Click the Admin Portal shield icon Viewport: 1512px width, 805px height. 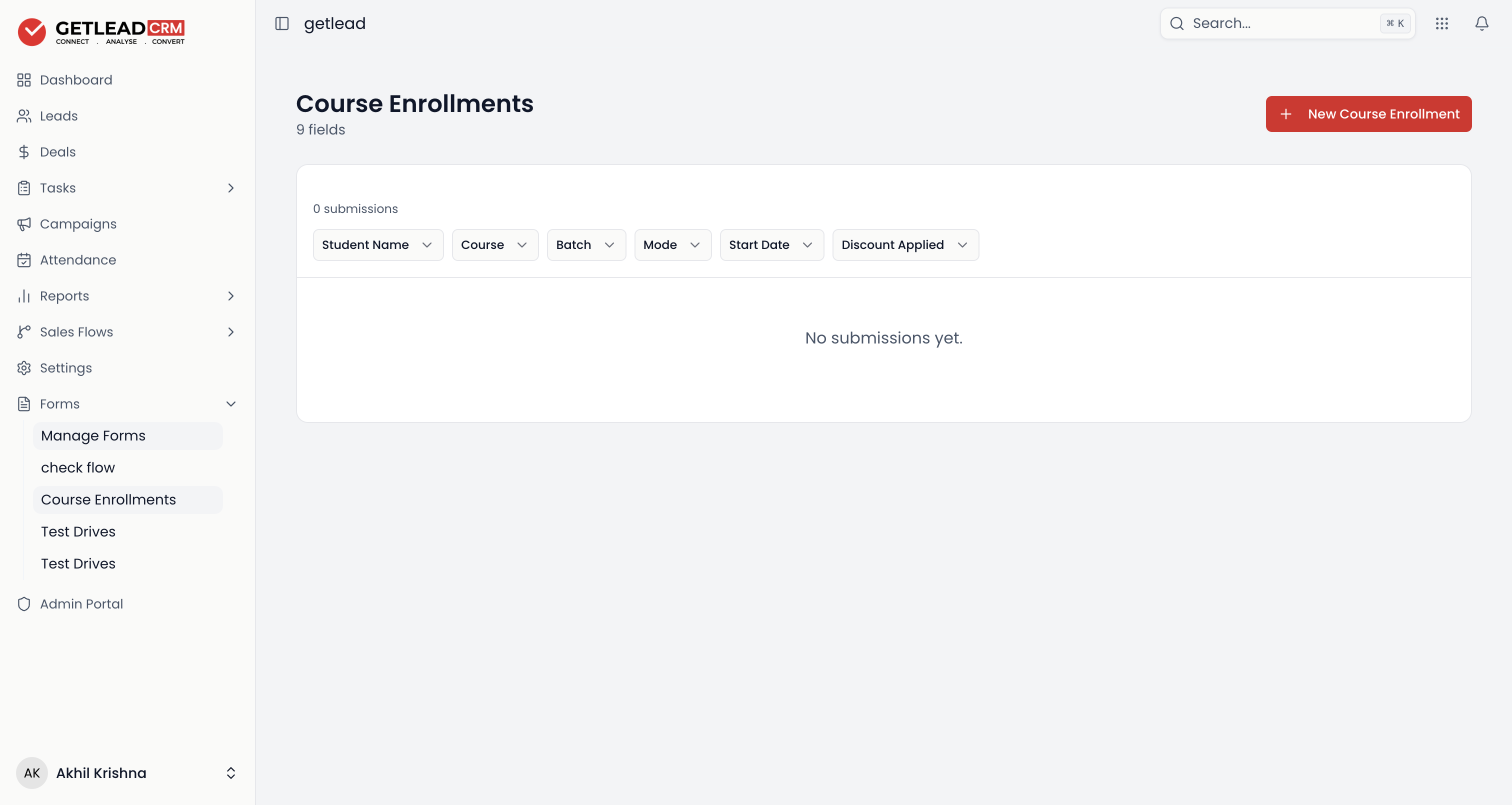coord(24,604)
